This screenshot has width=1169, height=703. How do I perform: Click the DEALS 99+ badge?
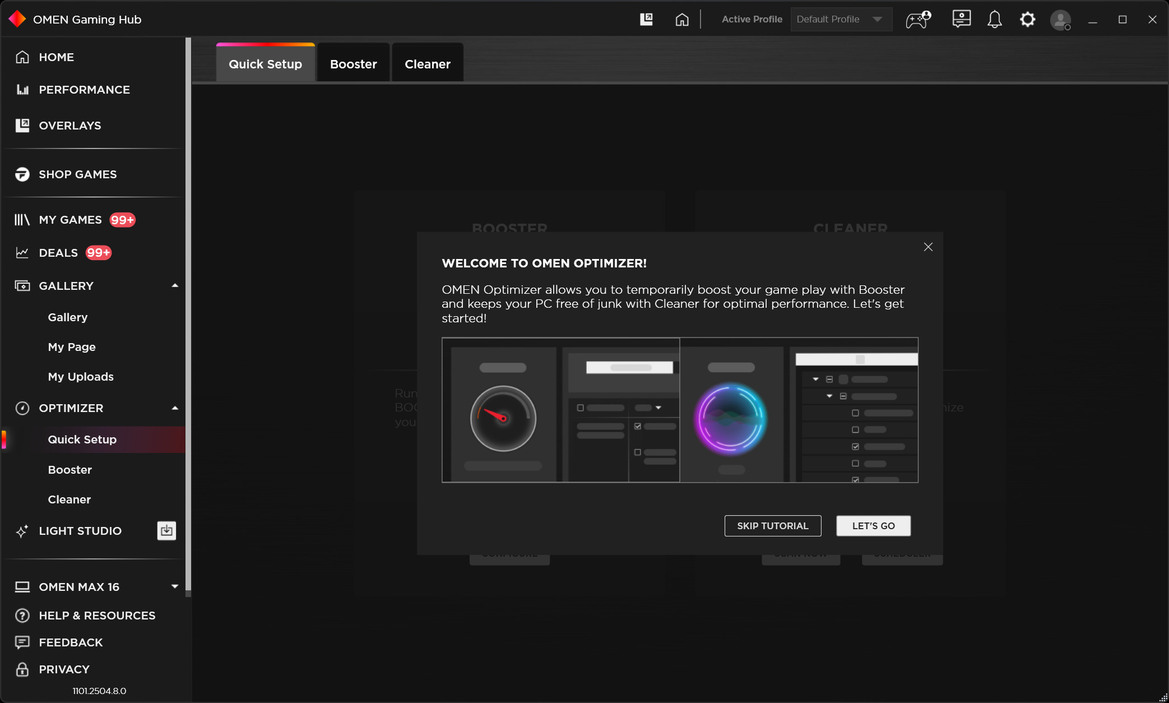pos(98,253)
